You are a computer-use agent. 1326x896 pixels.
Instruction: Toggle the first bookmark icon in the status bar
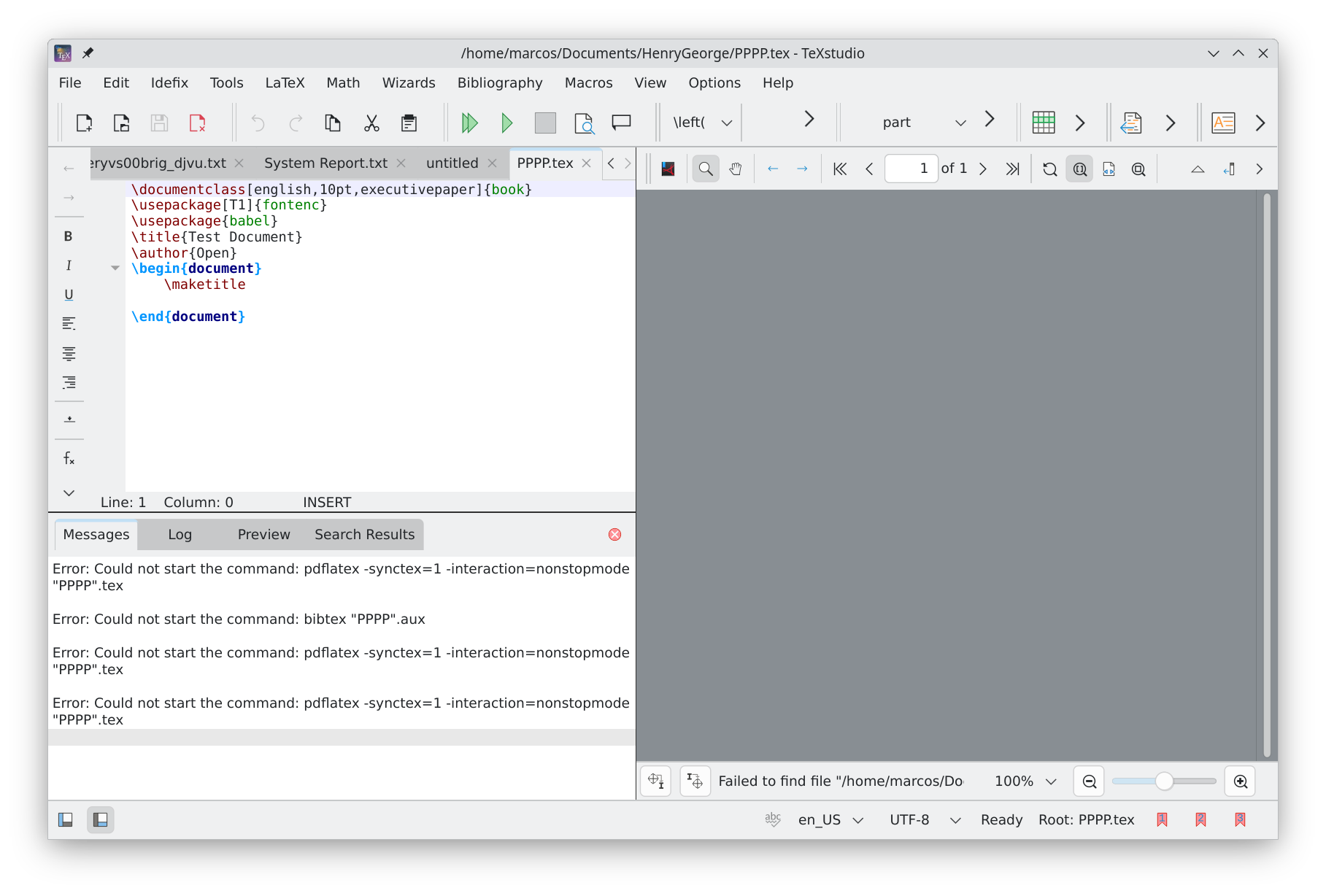1163,820
